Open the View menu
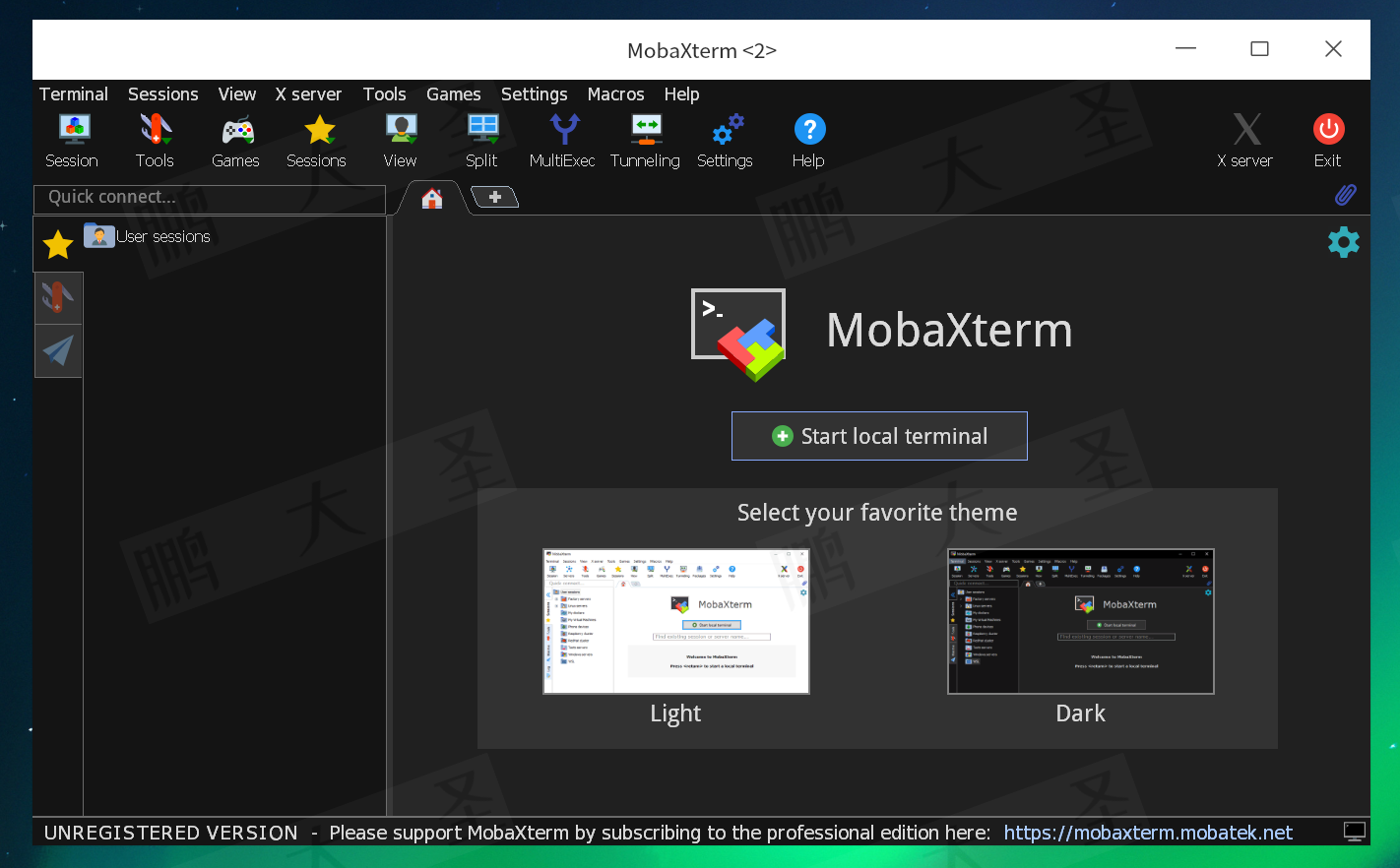This screenshot has height=868, width=1400. (237, 94)
